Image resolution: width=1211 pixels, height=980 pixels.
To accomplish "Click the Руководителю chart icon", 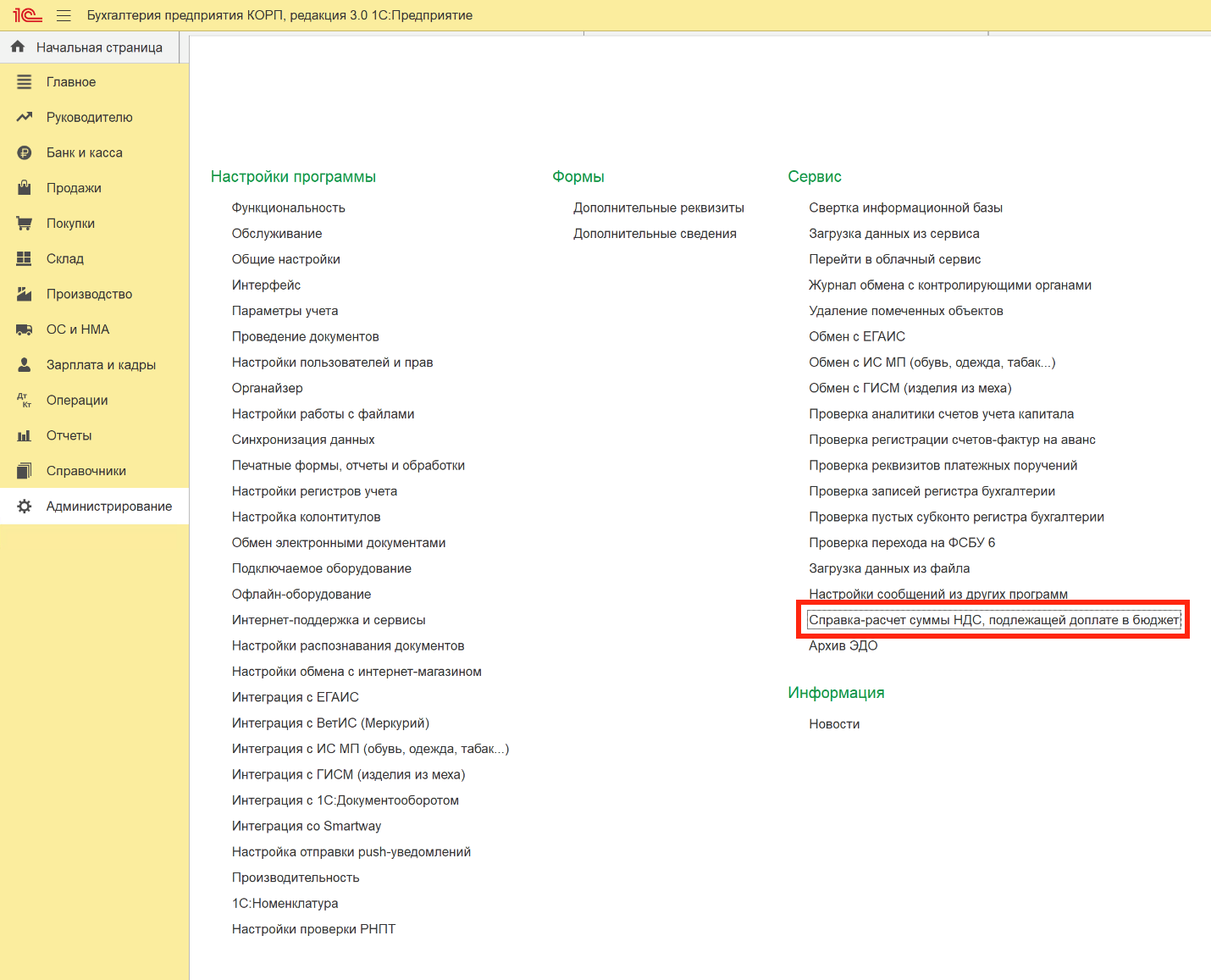I will point(24,117).
